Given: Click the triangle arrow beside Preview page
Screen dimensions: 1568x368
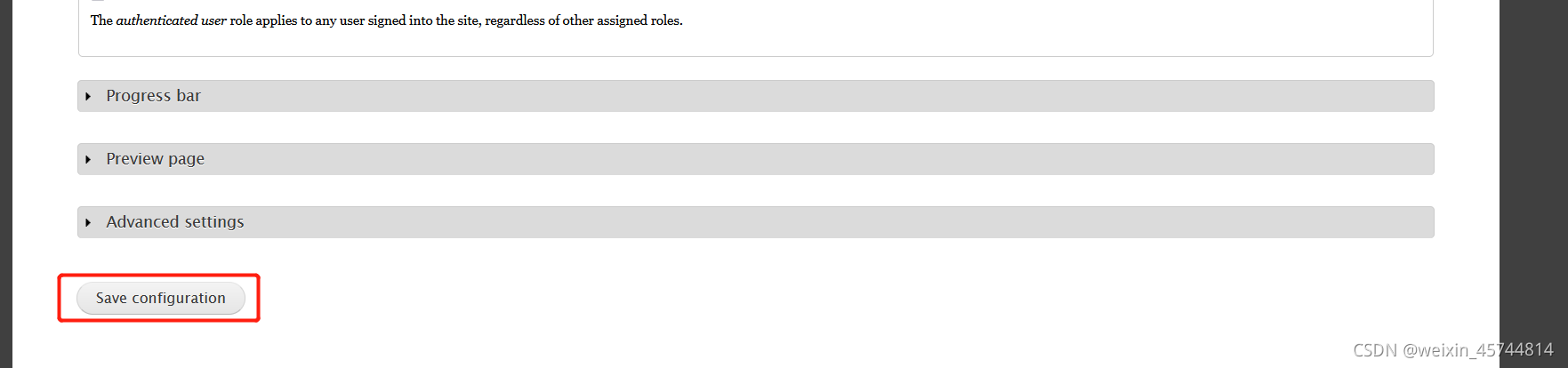Looking at the screenshot, I should pyautogui.click(x=88, y=159).
